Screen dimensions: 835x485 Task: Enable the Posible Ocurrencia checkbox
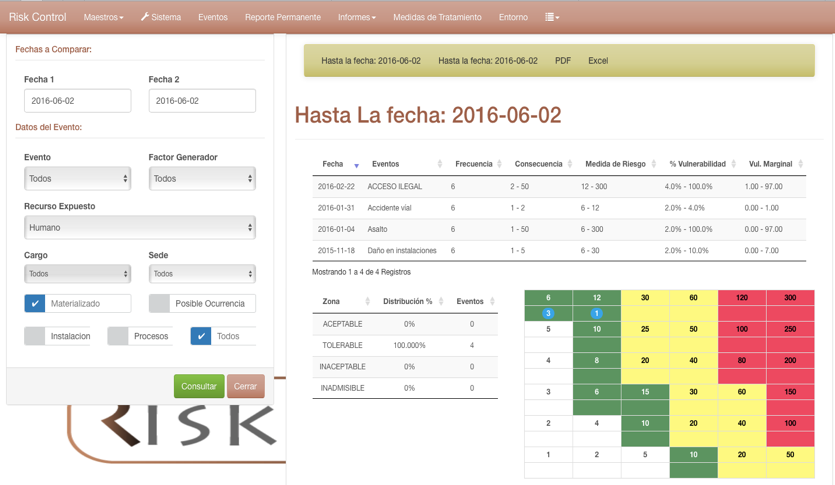point(159,304)
